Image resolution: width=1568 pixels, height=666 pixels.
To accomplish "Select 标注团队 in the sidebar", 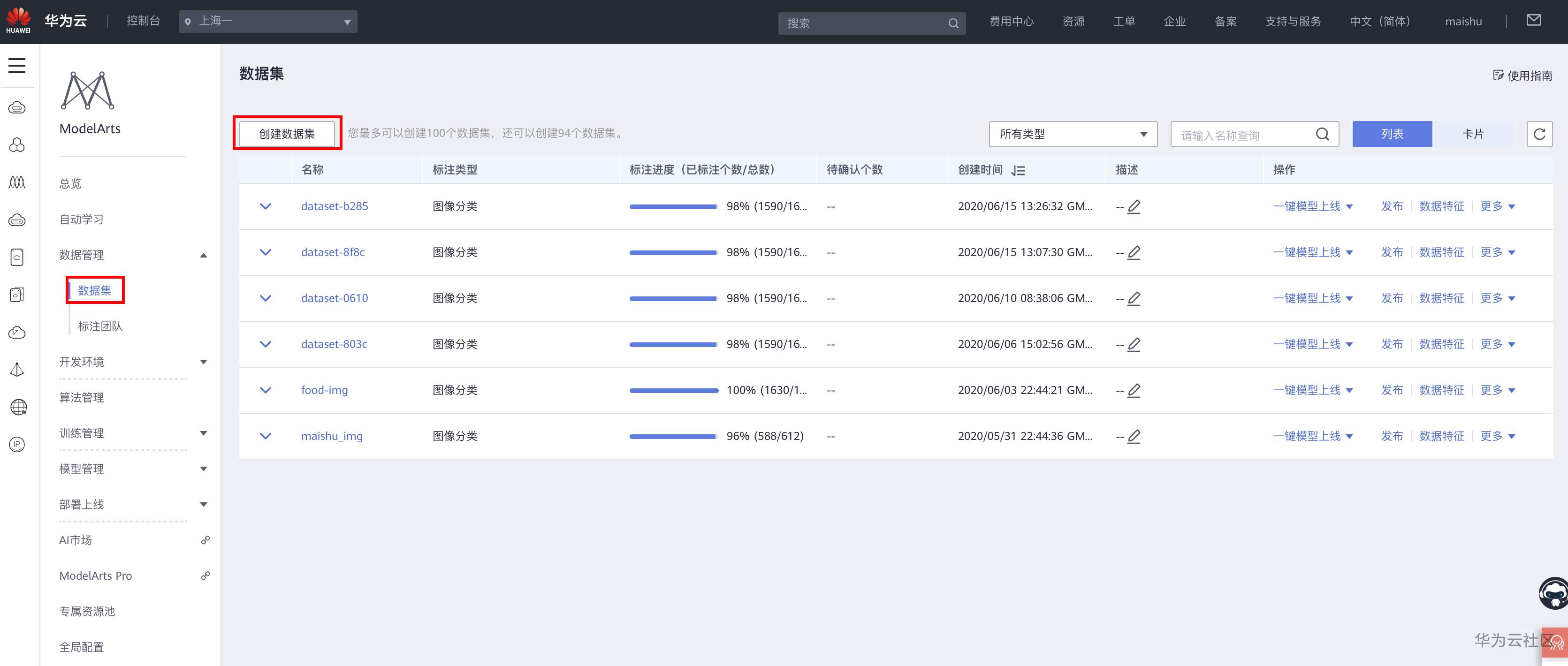I will (x=100, y=326).
